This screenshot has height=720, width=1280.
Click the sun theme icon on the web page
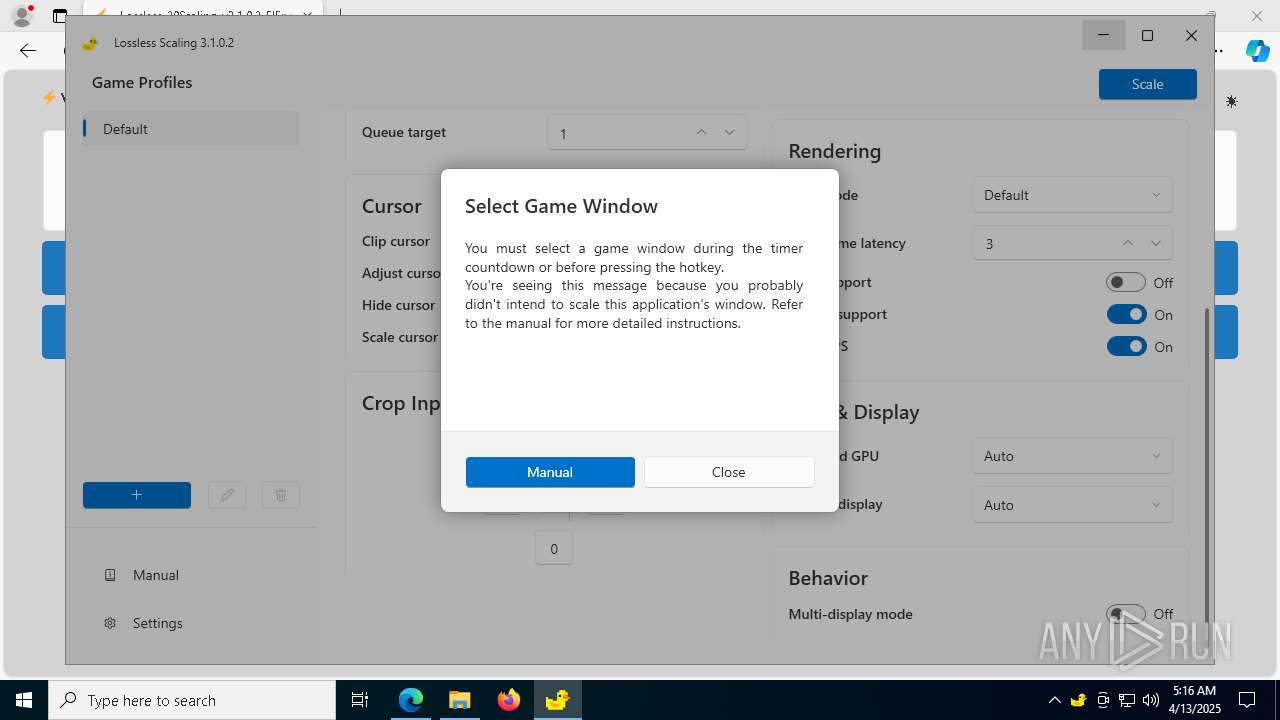tap(1232, 101)
